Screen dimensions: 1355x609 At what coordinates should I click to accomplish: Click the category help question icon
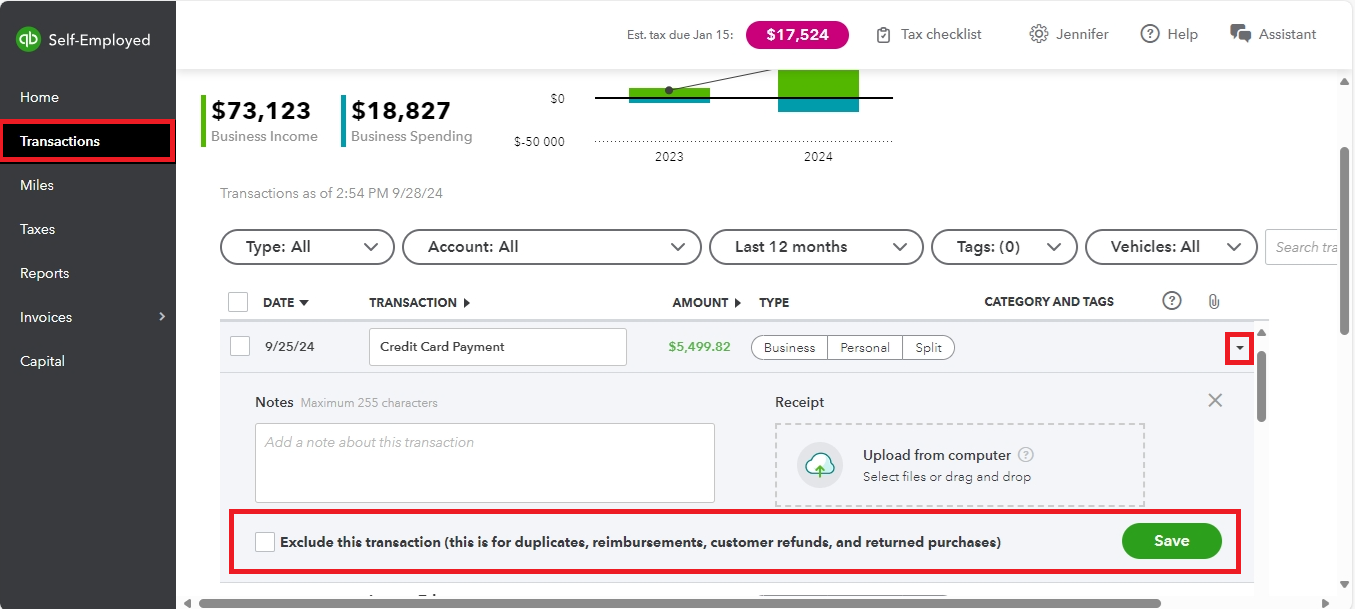click(1173, 301)
